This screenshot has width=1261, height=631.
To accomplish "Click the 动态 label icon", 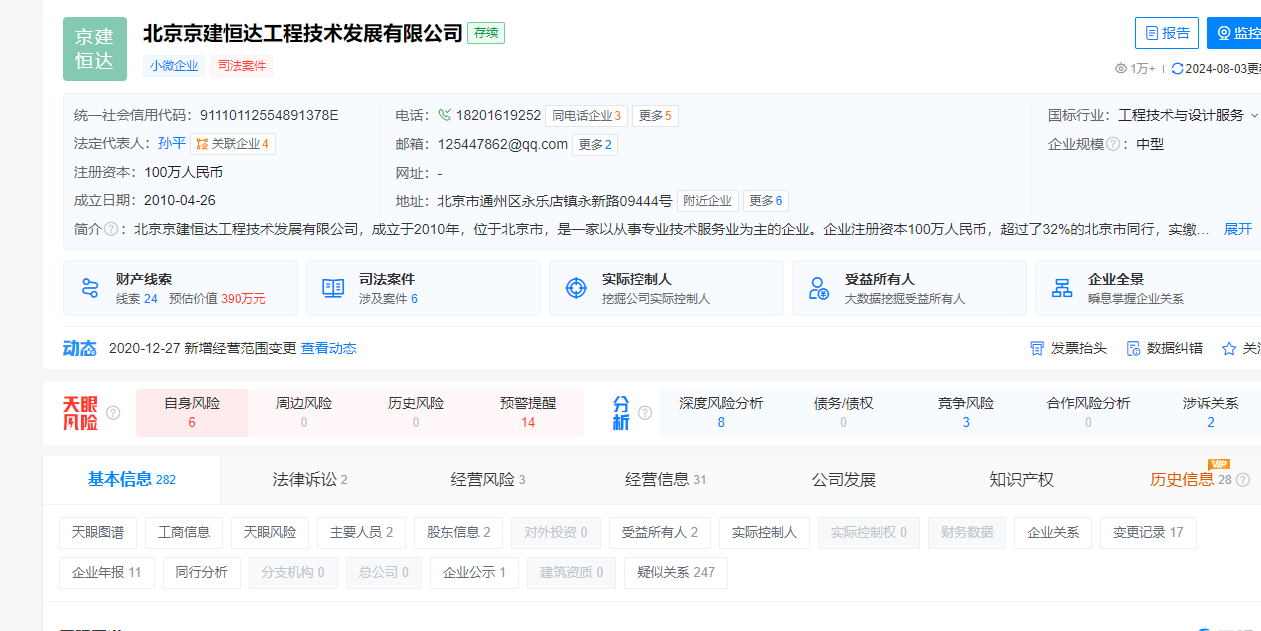I will [80, 348].
